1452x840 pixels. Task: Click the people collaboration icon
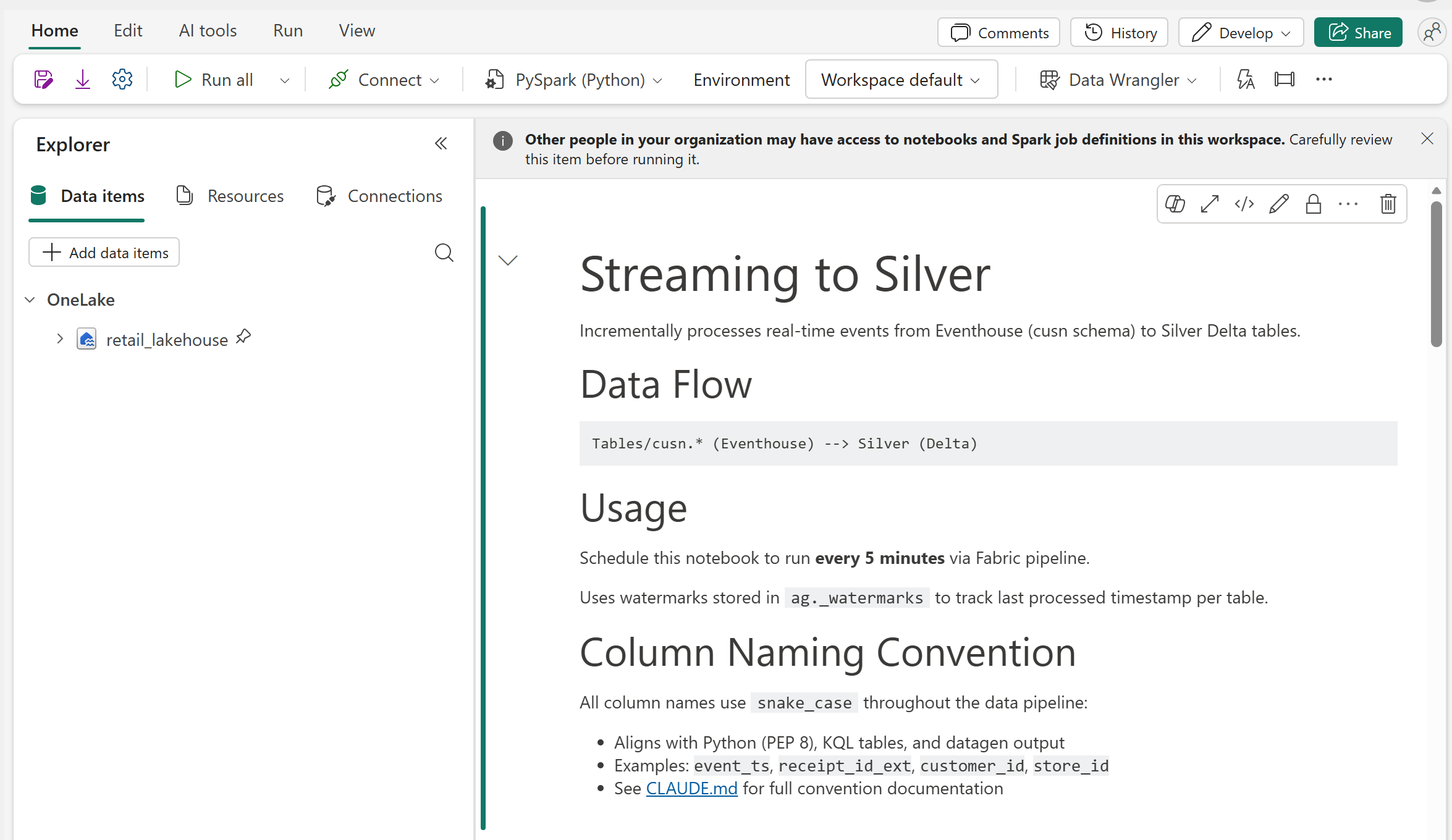(x=1432, y=33)
